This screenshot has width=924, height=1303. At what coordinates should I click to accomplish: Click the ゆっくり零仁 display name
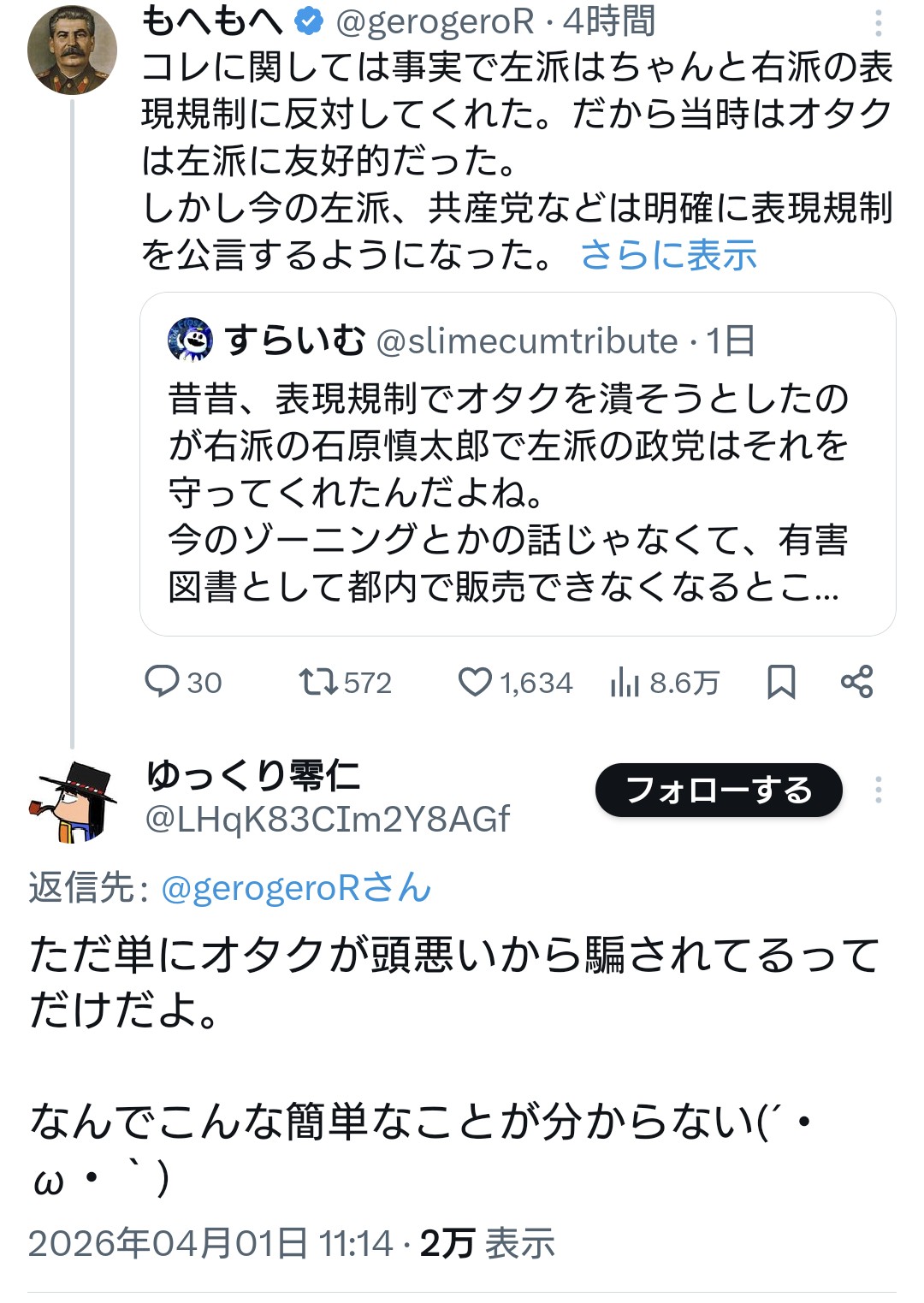[x=253, y=775]
